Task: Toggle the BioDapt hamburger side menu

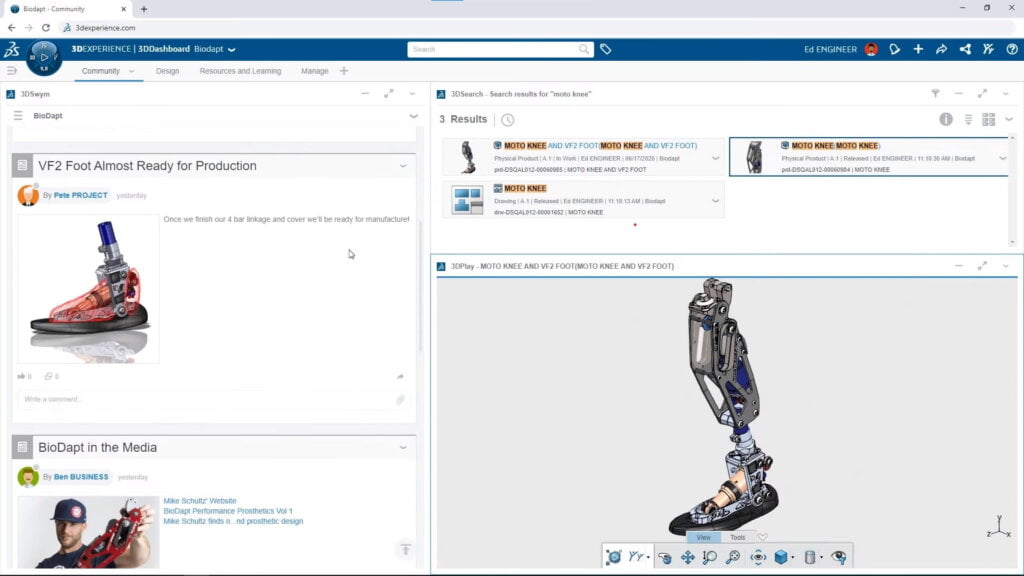Action: tap(18, 116)
